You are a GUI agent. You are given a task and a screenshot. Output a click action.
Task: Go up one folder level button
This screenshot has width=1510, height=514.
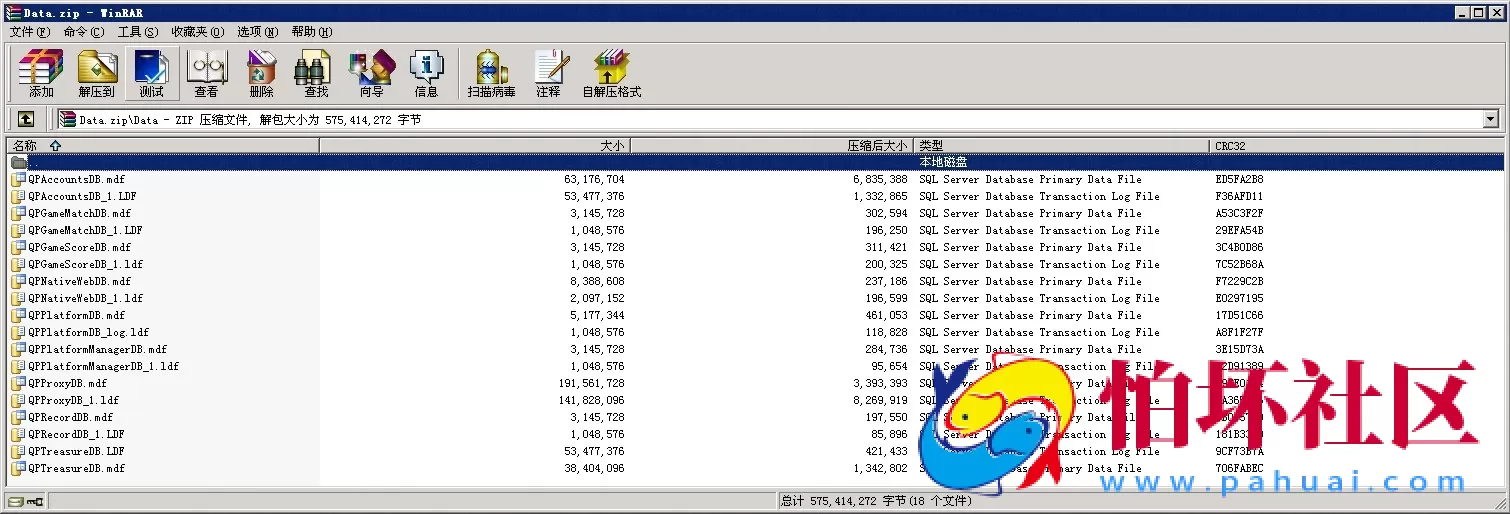pyautogui.click(x=26, y=119)
